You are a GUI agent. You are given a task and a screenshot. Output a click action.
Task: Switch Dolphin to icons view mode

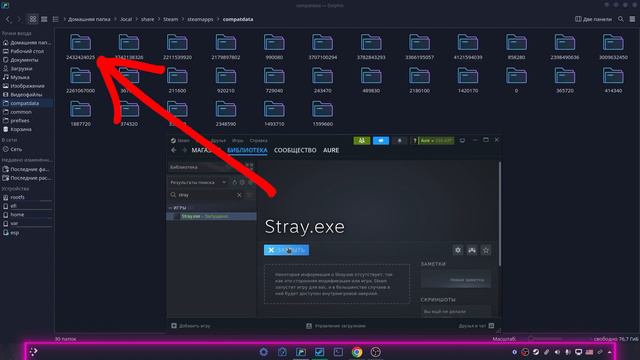click(33, 19)
